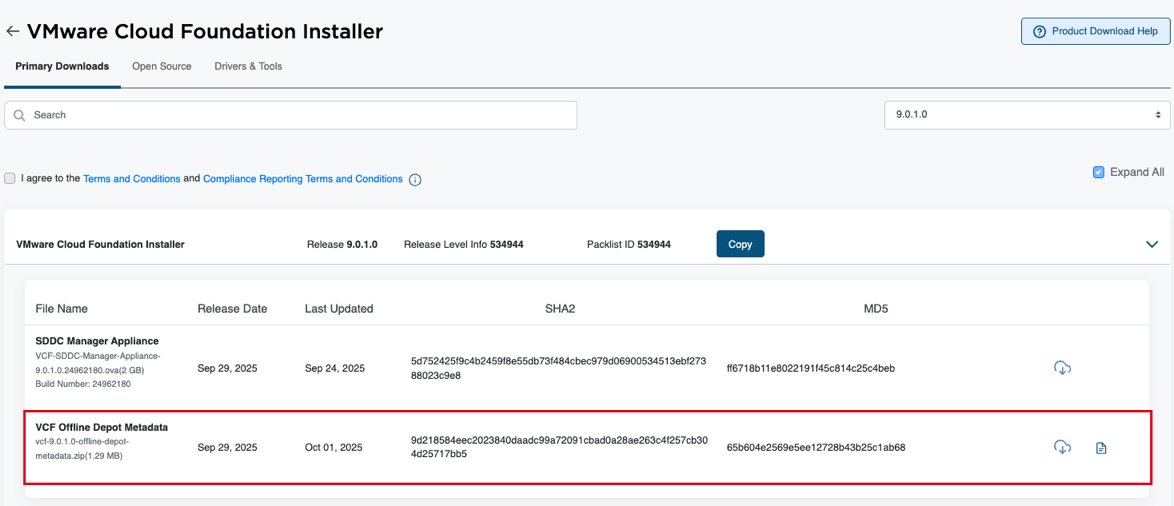Uncheck the Expand All checkbox
The image size is (1174, 506).
tap(1098, 172)
